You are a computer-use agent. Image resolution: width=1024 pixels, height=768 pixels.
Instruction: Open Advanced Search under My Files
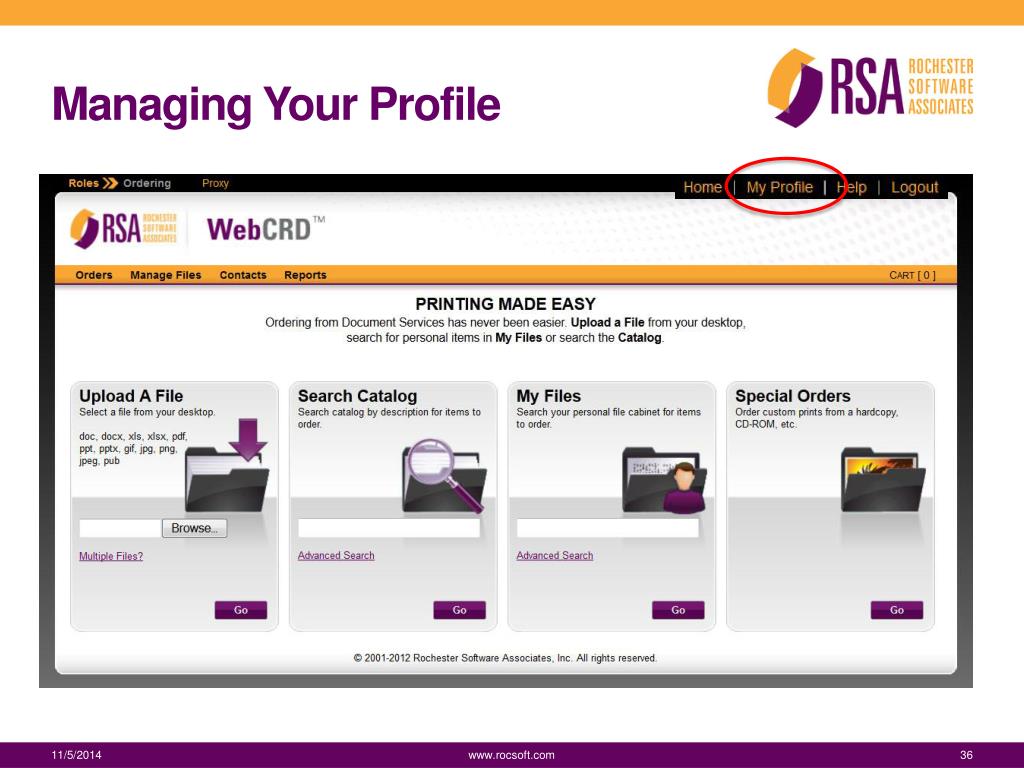click(x=555, y=556)
